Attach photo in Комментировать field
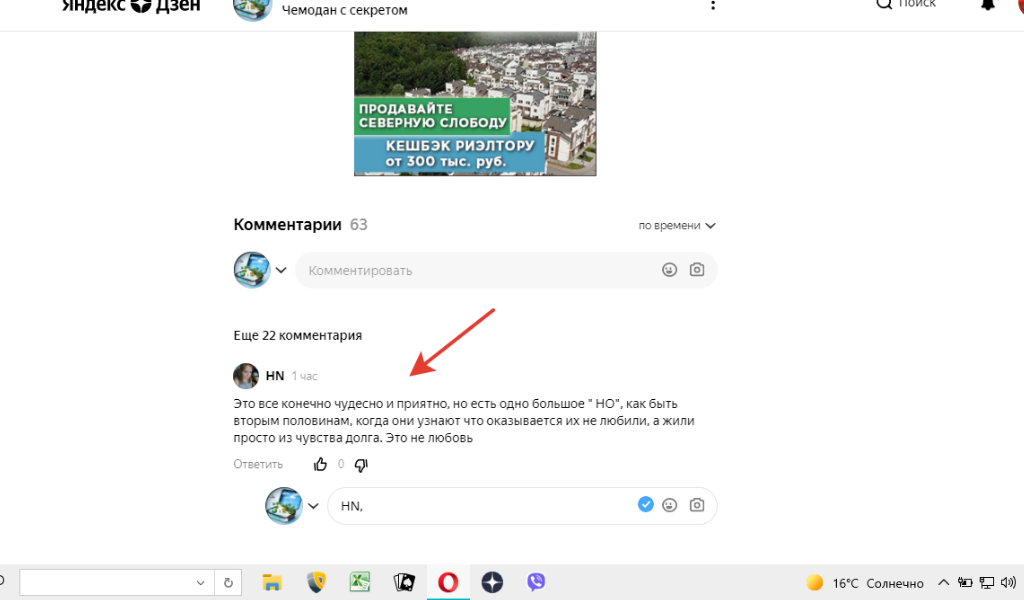Image resolution: width=1024 pixels, height=600 pixels. 697,270
